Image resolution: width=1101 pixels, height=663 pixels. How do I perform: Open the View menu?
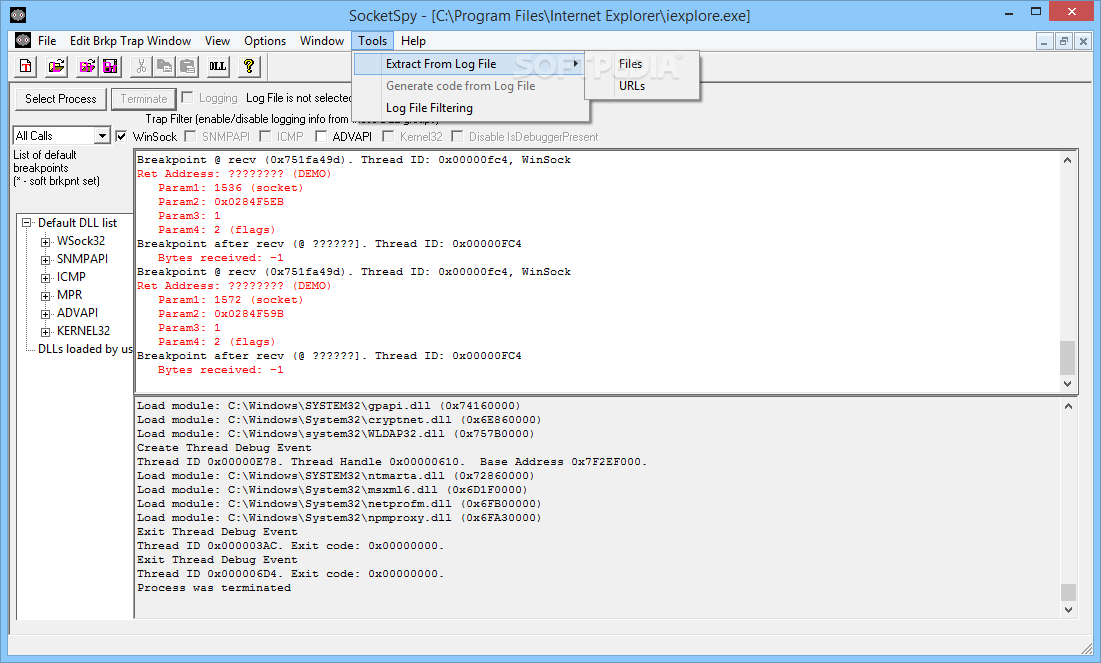[217, 41]
